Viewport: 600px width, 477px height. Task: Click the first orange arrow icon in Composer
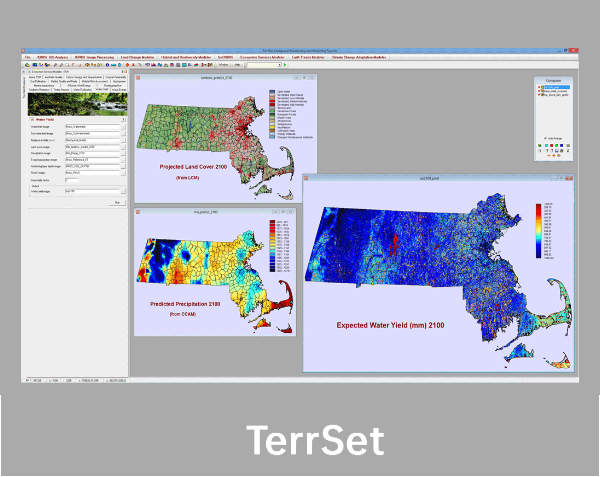pos(549,155)
